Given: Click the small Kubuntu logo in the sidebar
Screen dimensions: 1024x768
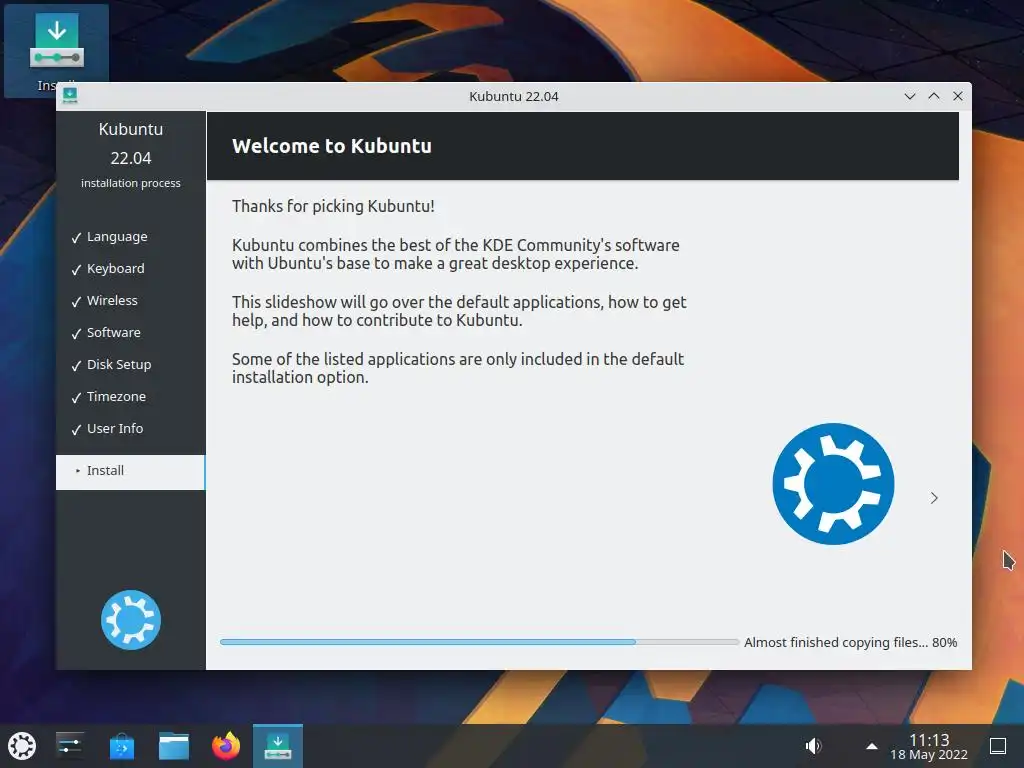Looking at the screenshot, I should [131, 620].
